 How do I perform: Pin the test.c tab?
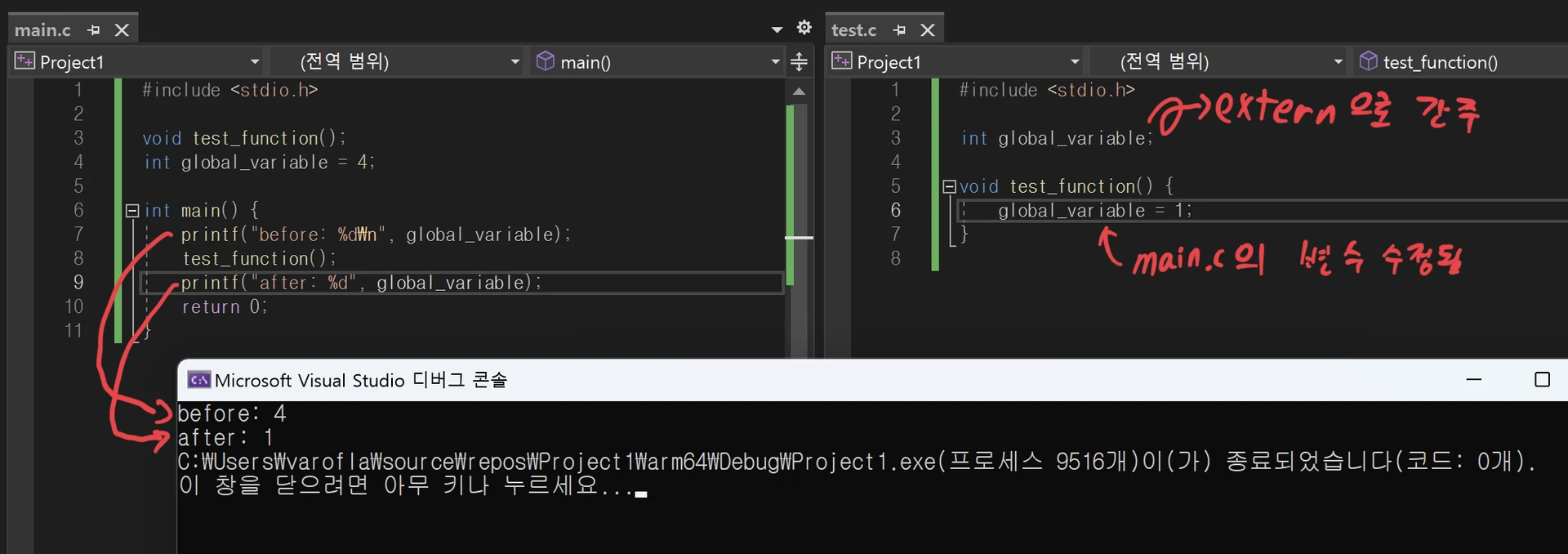tap(899, 30)
